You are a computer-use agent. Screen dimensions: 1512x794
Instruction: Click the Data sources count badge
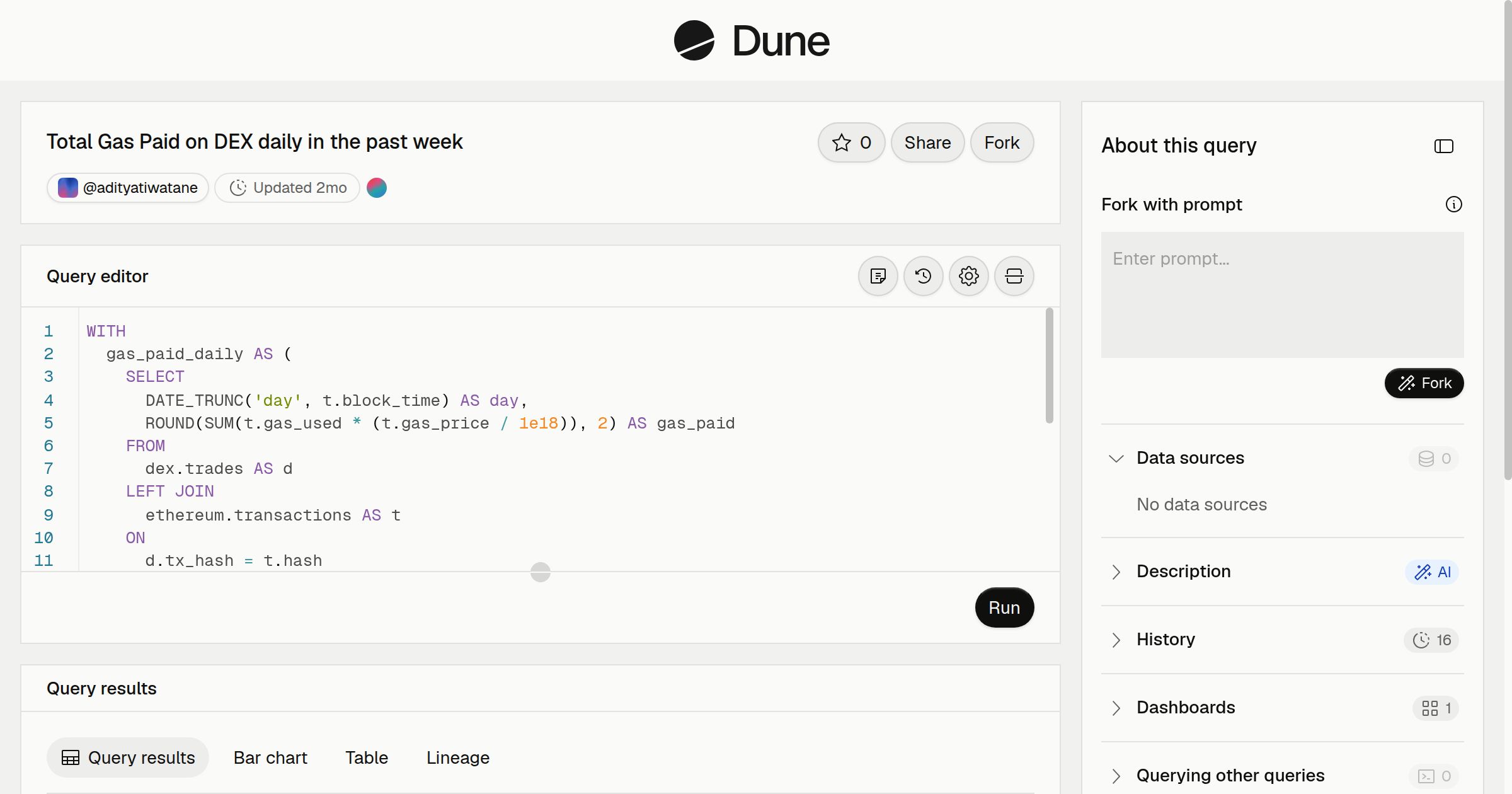1434,459
